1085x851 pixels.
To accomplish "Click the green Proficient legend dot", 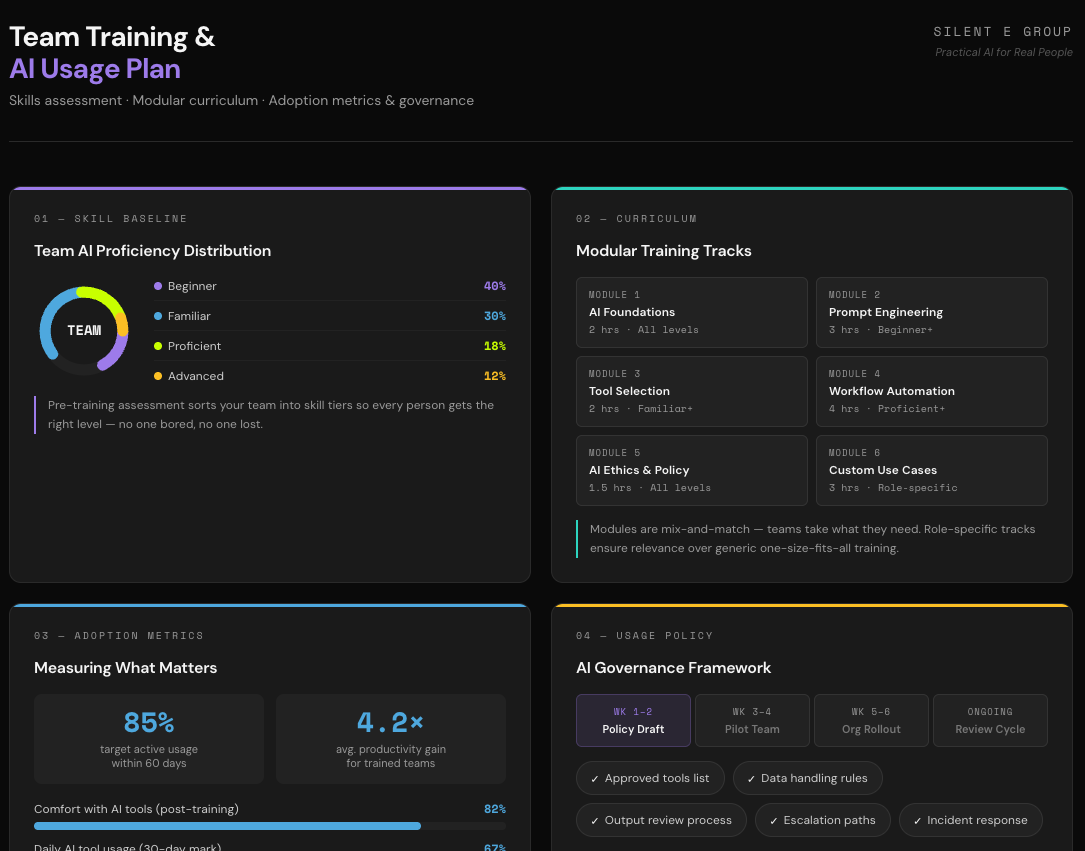I will pos(157,346).
